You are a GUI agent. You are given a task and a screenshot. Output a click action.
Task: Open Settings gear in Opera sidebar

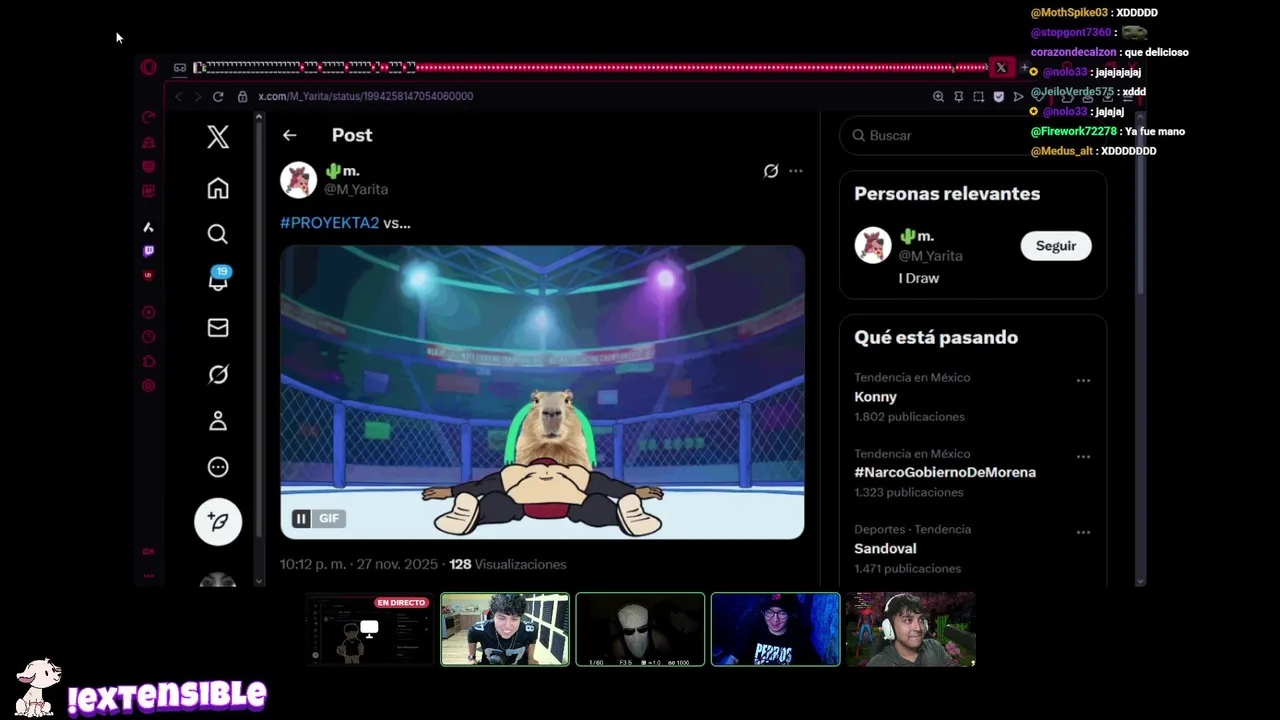point(149,386)
